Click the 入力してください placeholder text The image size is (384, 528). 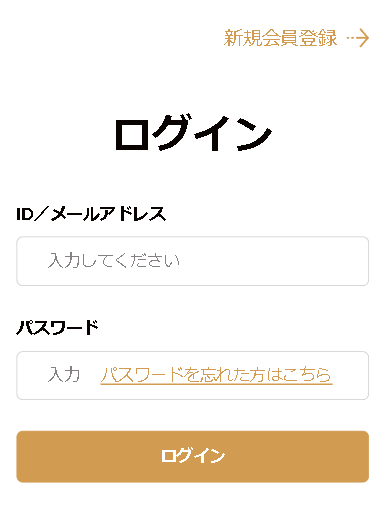coord(114,261)
